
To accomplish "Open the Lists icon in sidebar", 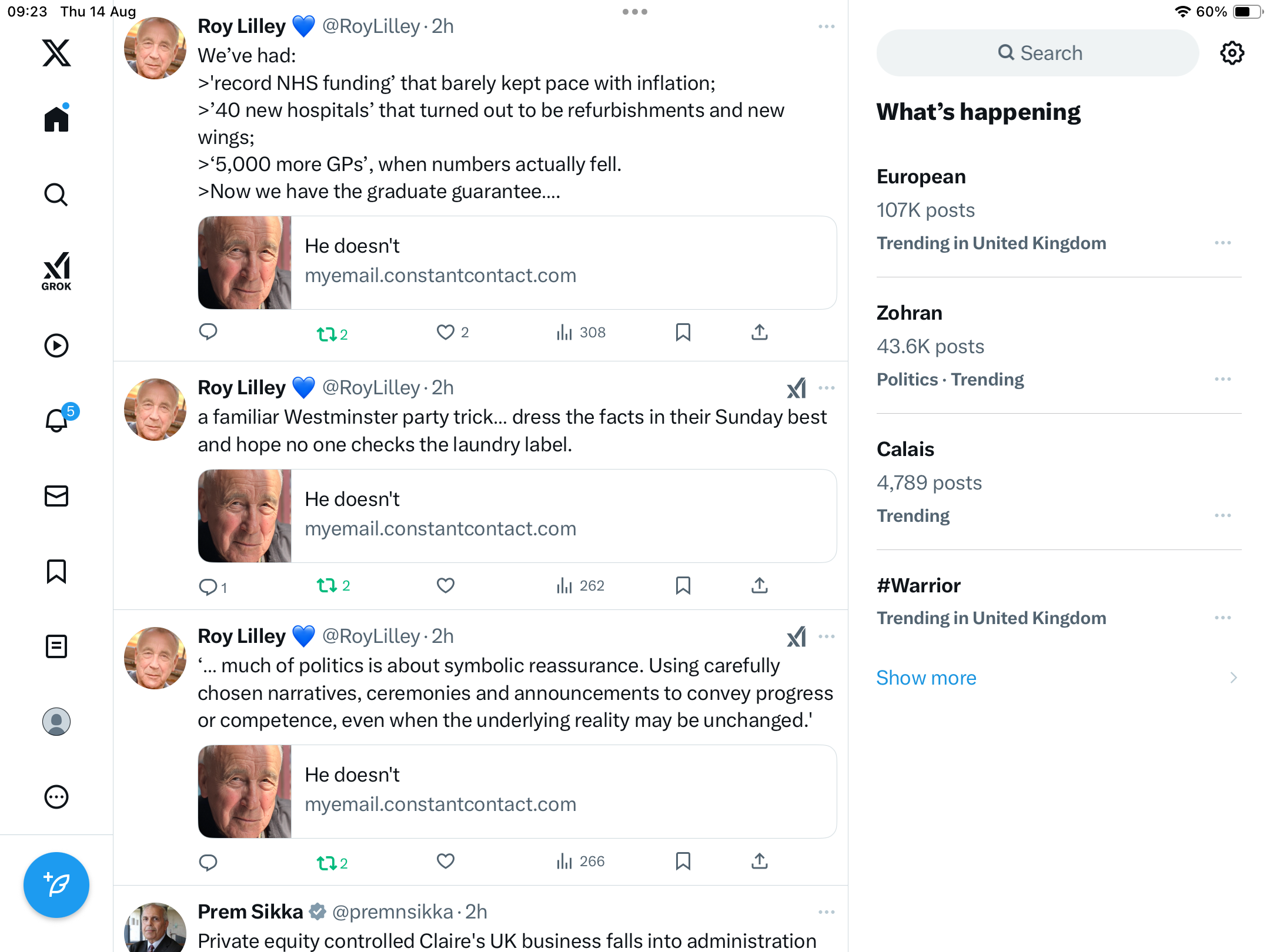I will (x=56, y=646).
